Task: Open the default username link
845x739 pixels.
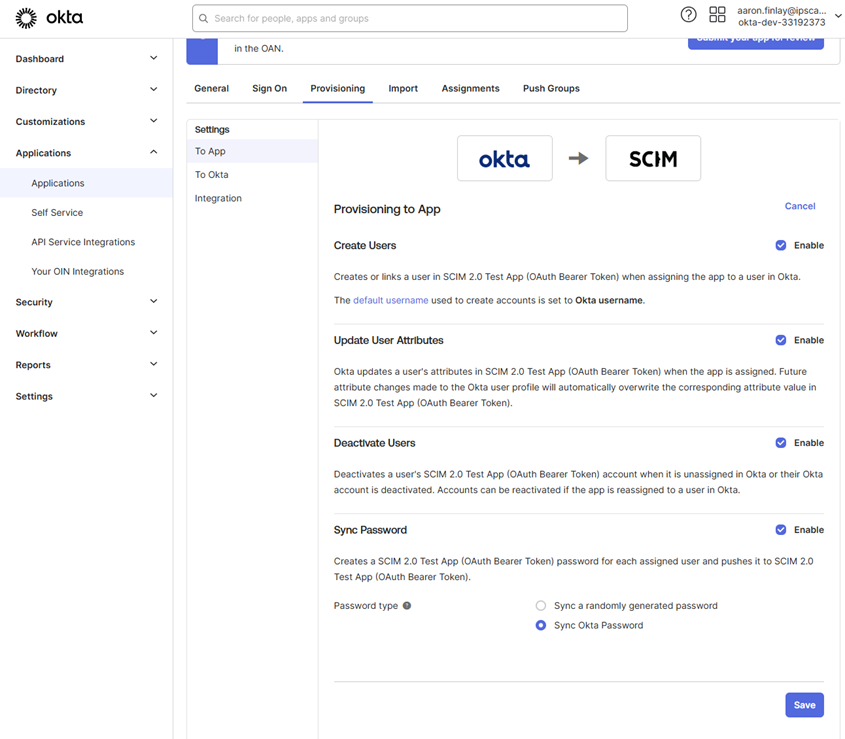Action: coord(390,300)
